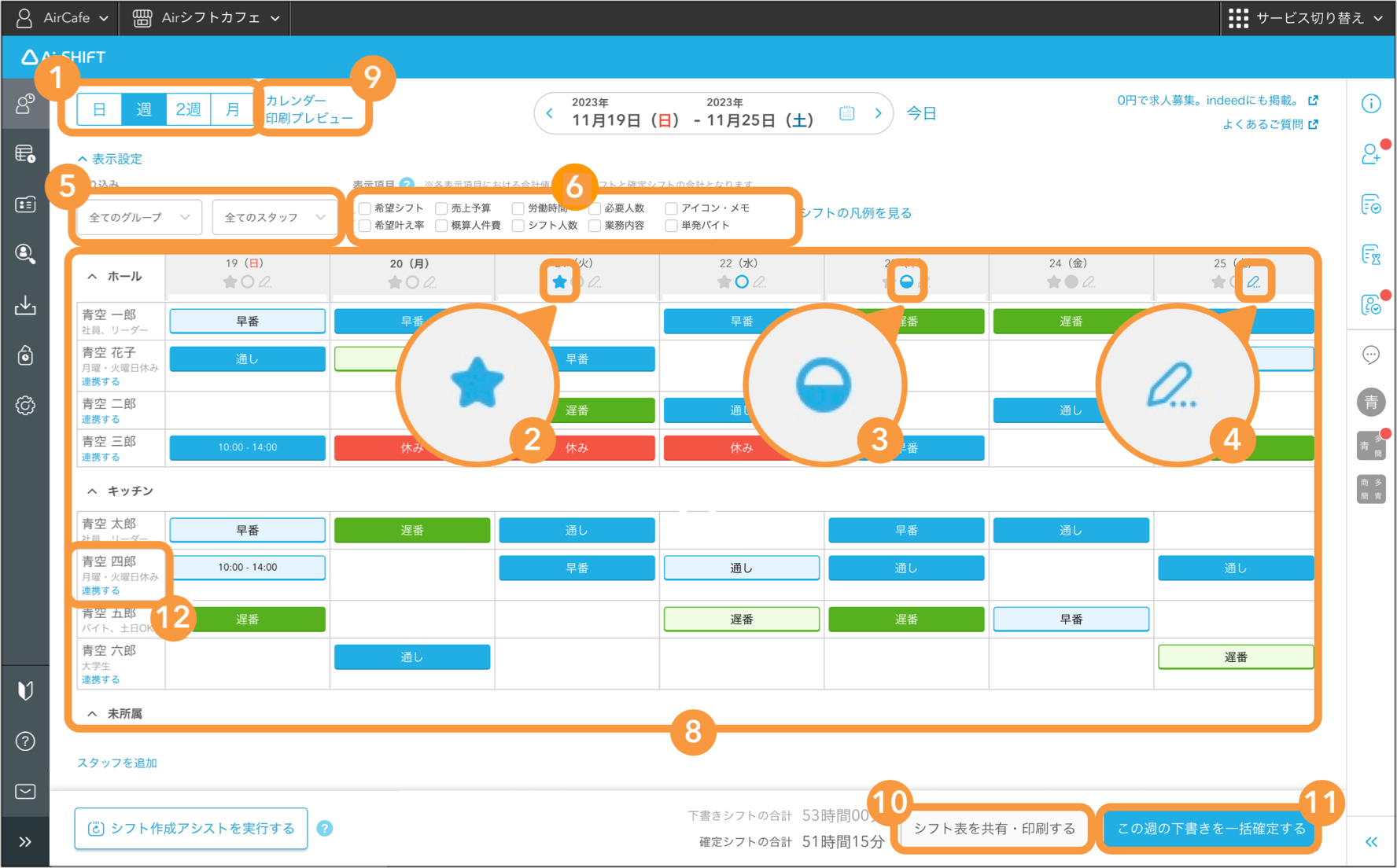Open the 0円で求人募集 indeed link
1397x868 pixels.
[x=1218, y=101]
